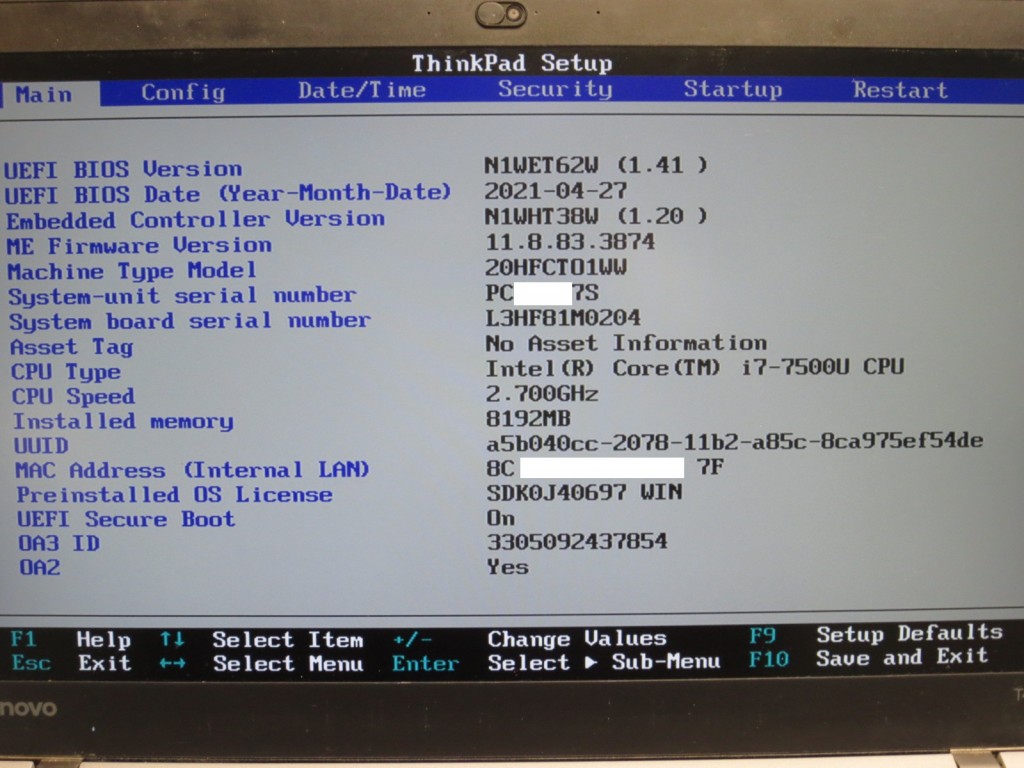Select UEFI BIOS Date label
This screenshot has height=768, width=1024.
click(x=228, y=193)
